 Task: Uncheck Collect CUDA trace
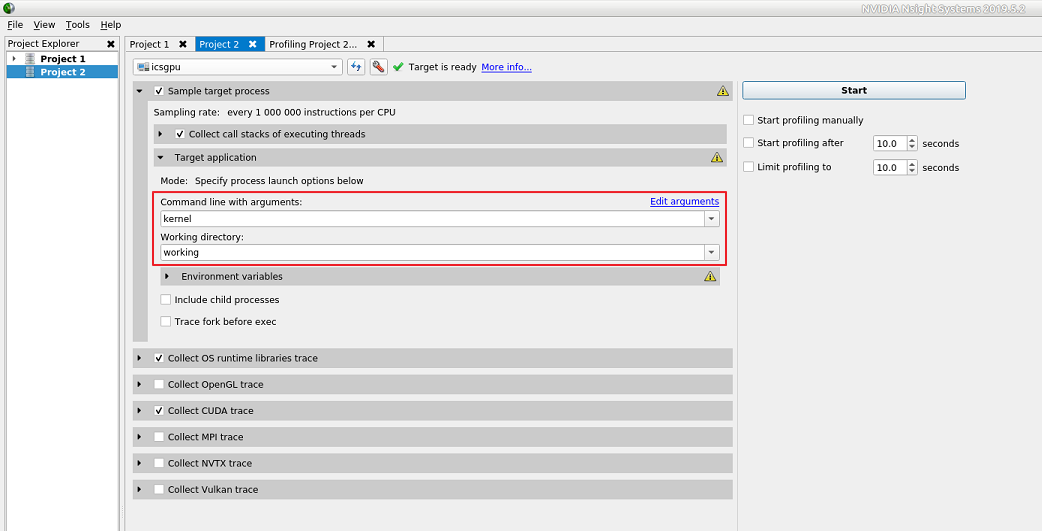[x=159, y=411]
